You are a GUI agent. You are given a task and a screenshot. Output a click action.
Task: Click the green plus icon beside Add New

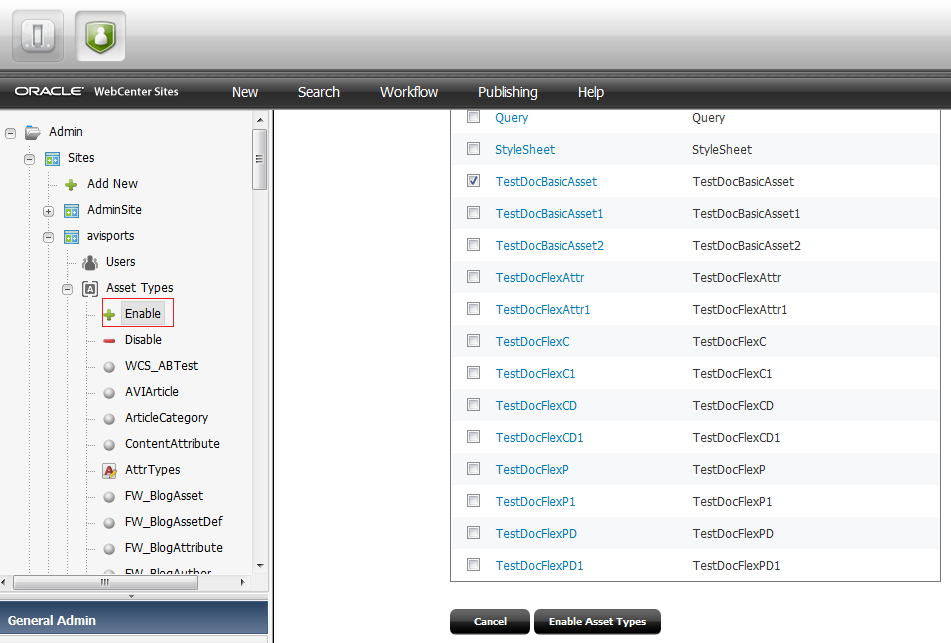[x=71, y=184]
